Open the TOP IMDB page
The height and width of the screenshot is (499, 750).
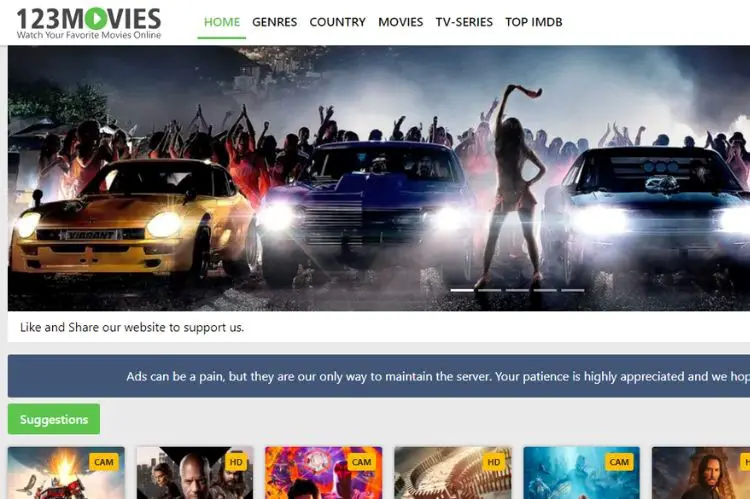point(534,22)
